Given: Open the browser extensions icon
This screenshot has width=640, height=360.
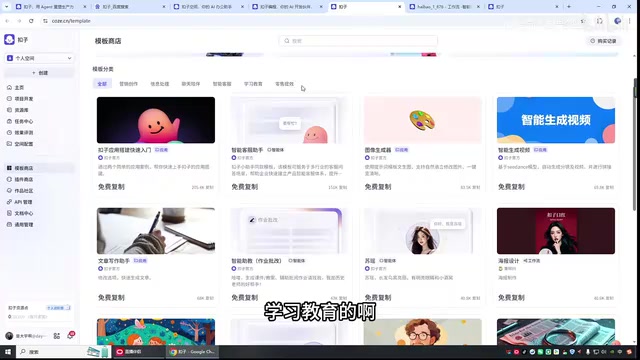Looking at the screenshot, I should click(599, 21).
